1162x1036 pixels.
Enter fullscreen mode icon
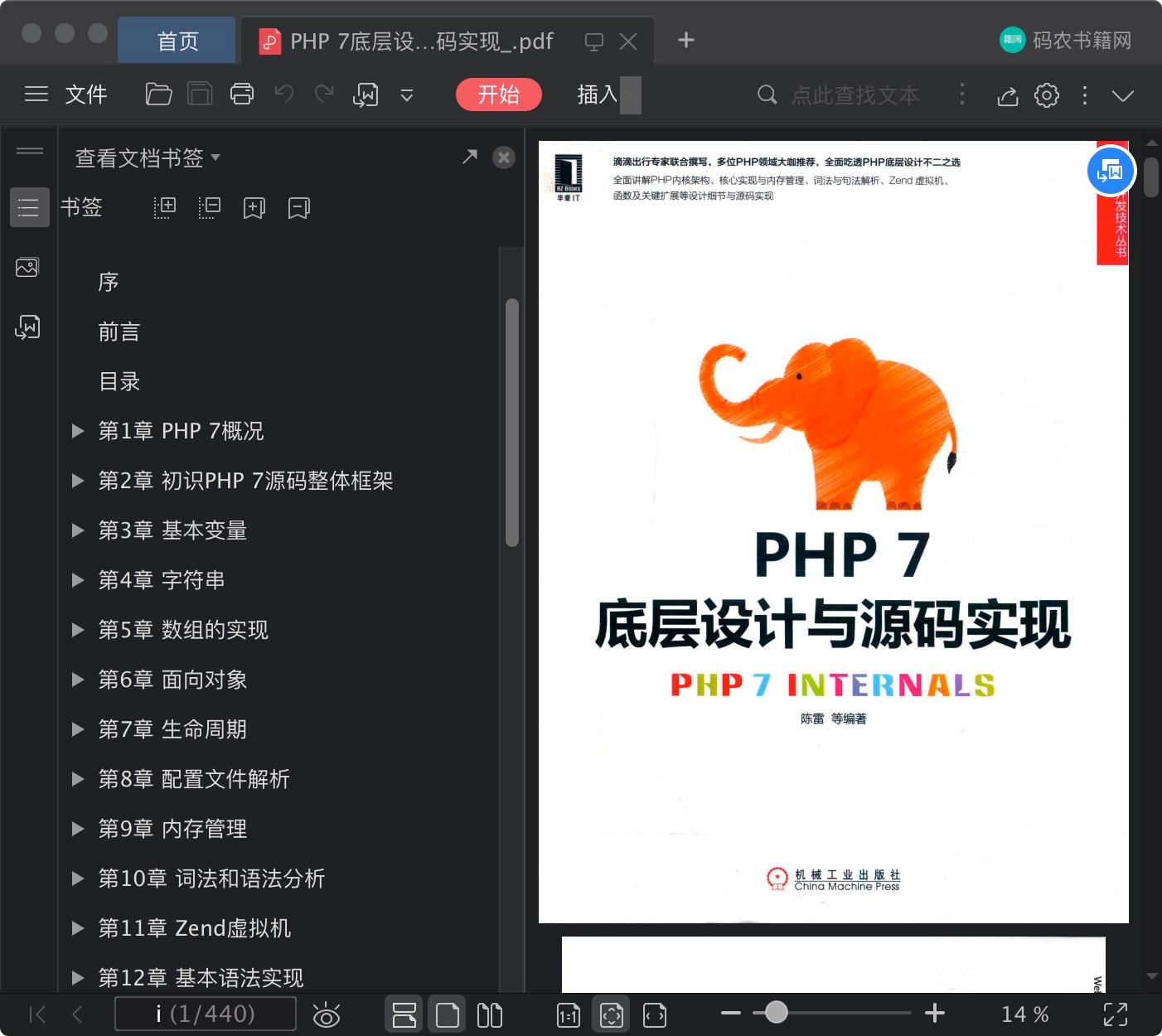click(1116, 1014)
